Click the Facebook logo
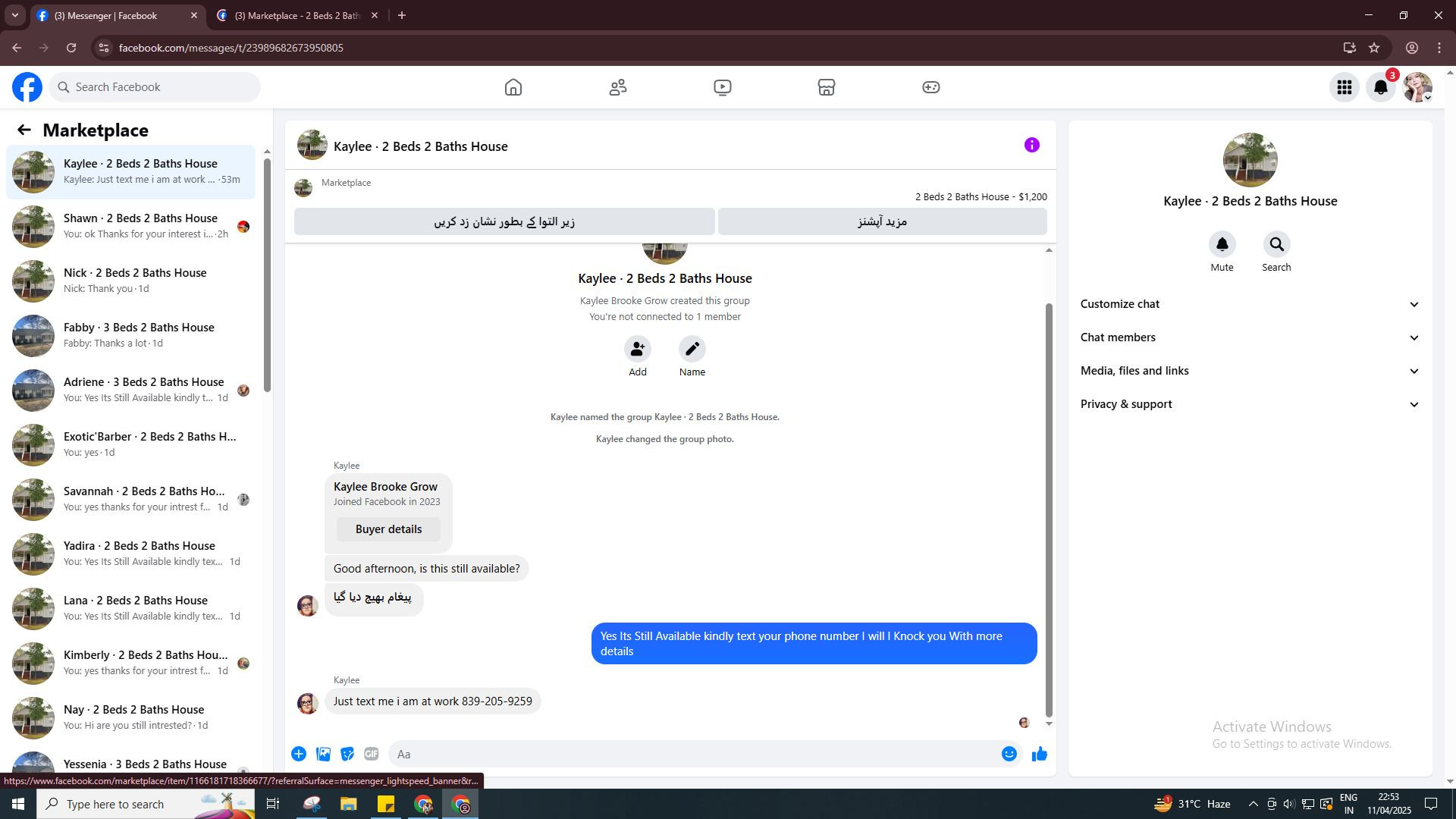1456x819 pixels. (x=27, y=87)
